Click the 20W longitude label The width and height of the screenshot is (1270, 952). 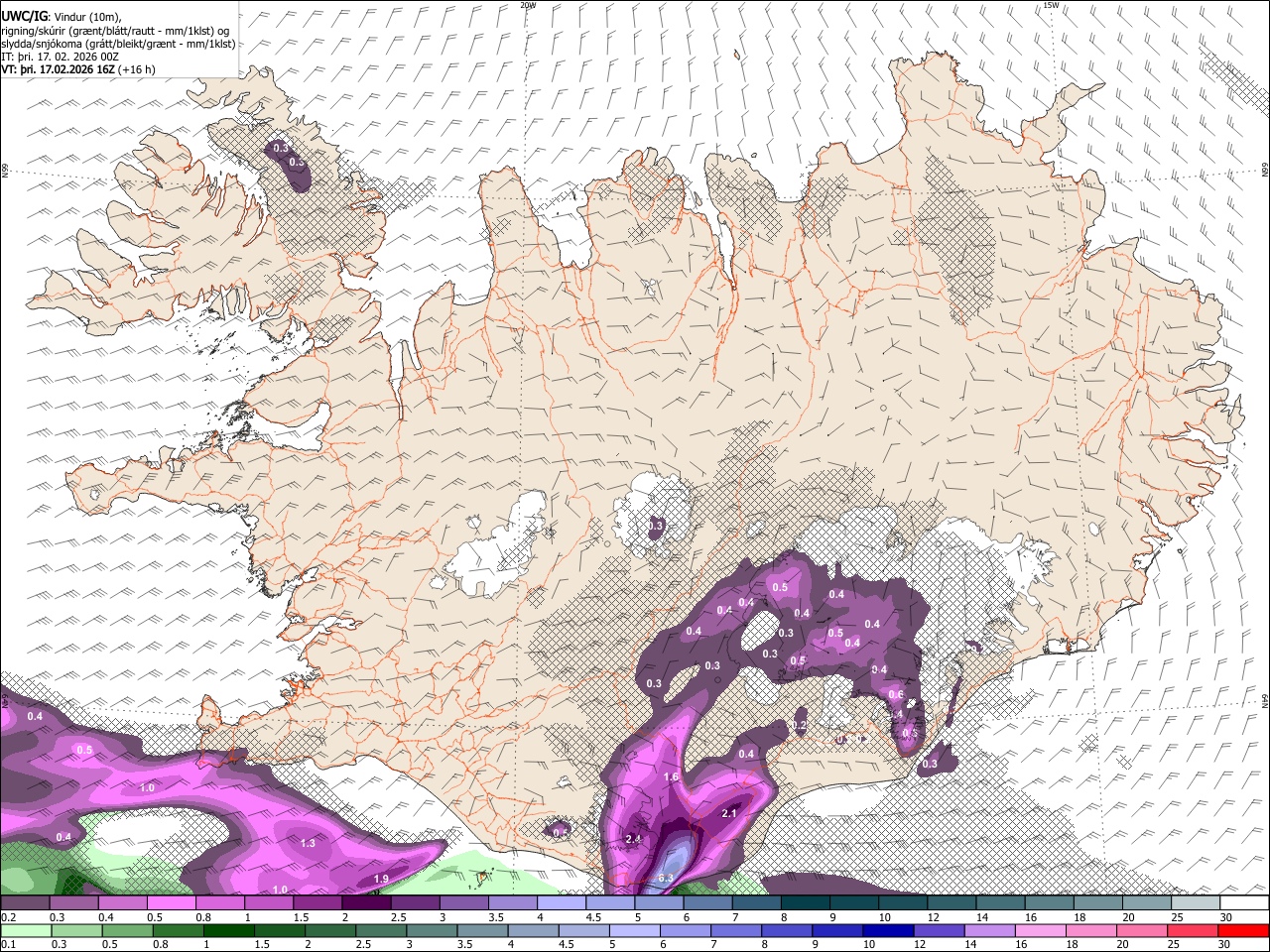pyautogui.click(x=529, y=5)
